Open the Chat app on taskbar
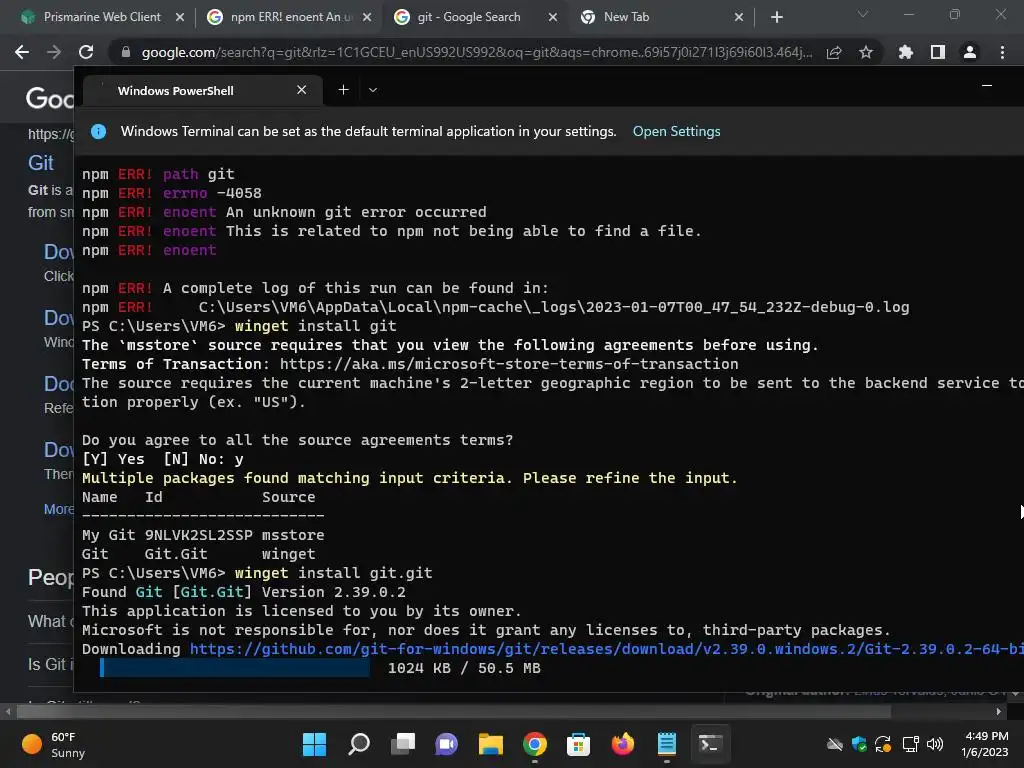Viewport: 1024px width, 768px height. (x=447, y=744)
